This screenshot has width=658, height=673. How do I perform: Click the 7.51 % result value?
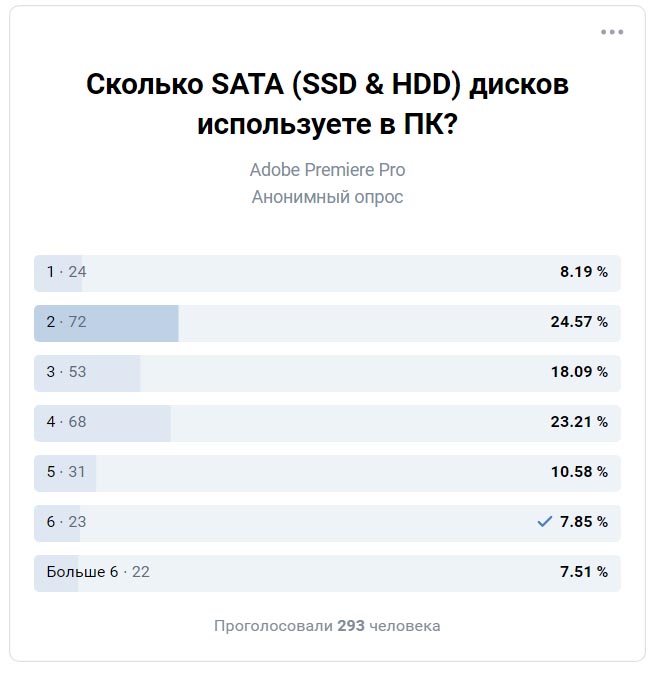pyautogui.click(x=584, y=572)
